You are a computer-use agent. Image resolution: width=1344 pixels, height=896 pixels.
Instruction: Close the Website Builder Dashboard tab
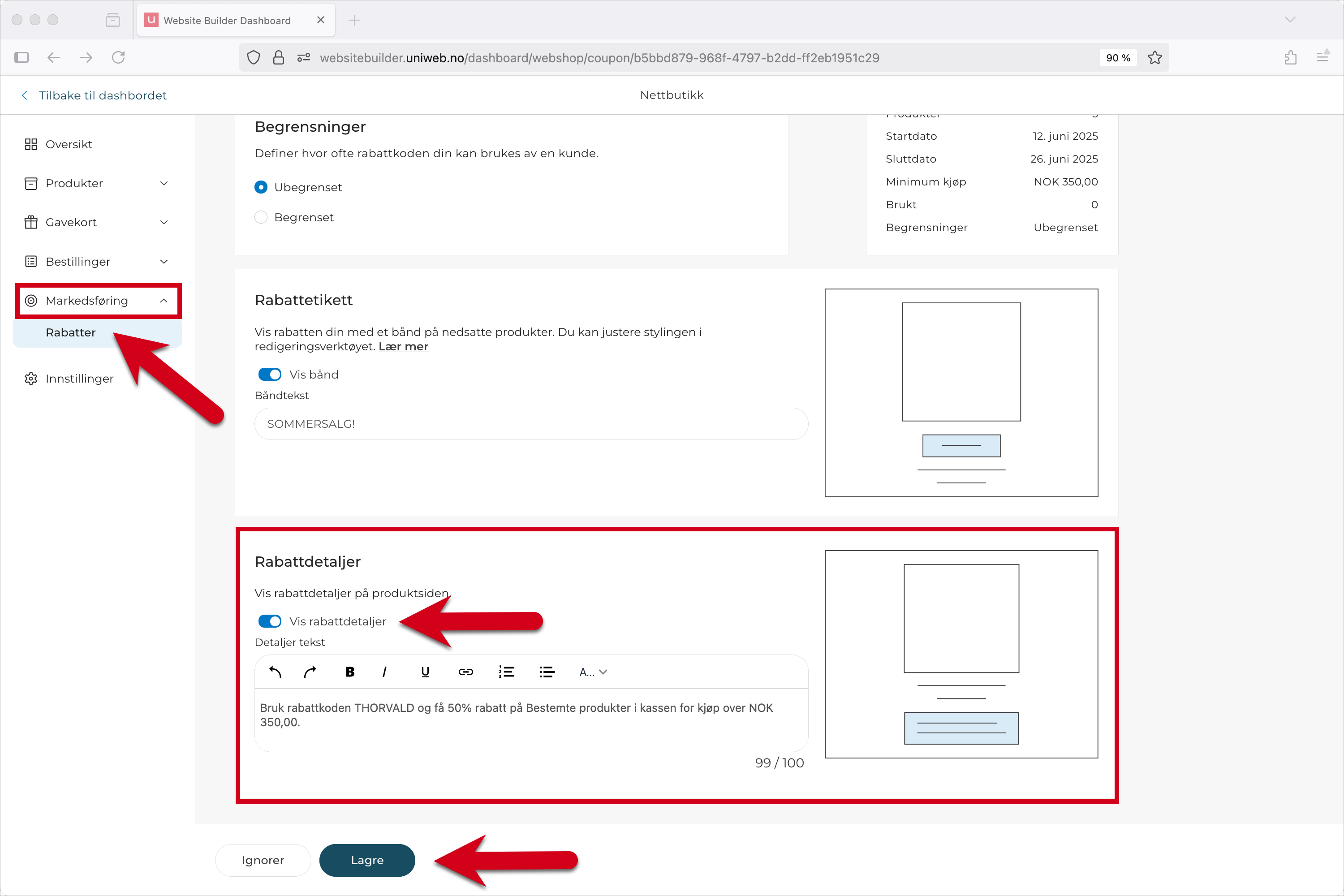click(x=321, y=20)
